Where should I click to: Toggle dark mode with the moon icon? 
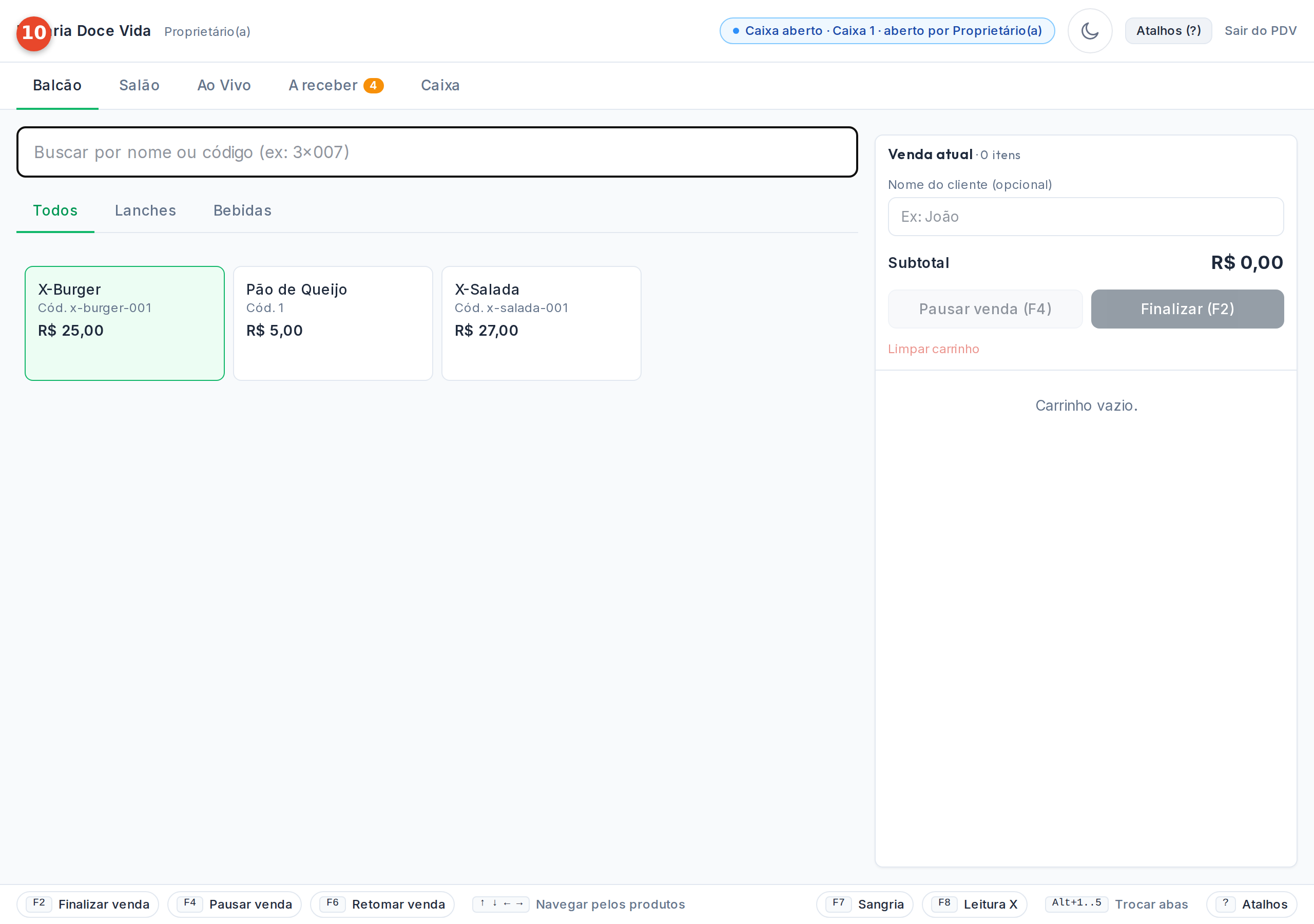point(1090,31)
